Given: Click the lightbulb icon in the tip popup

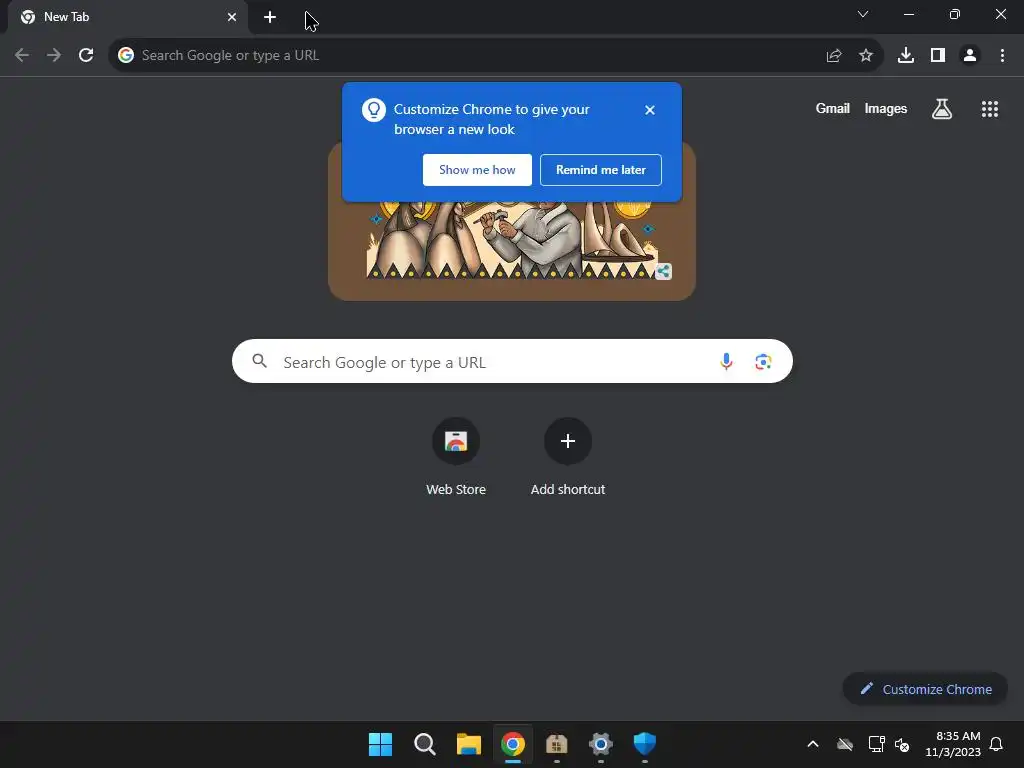Looking at the screenshot, I should tap(374, 110).
